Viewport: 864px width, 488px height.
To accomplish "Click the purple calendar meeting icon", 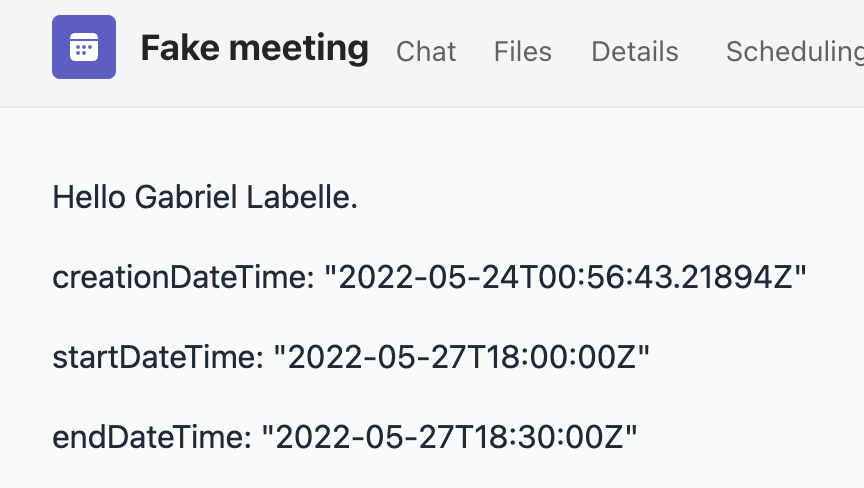I will [84, 47].
